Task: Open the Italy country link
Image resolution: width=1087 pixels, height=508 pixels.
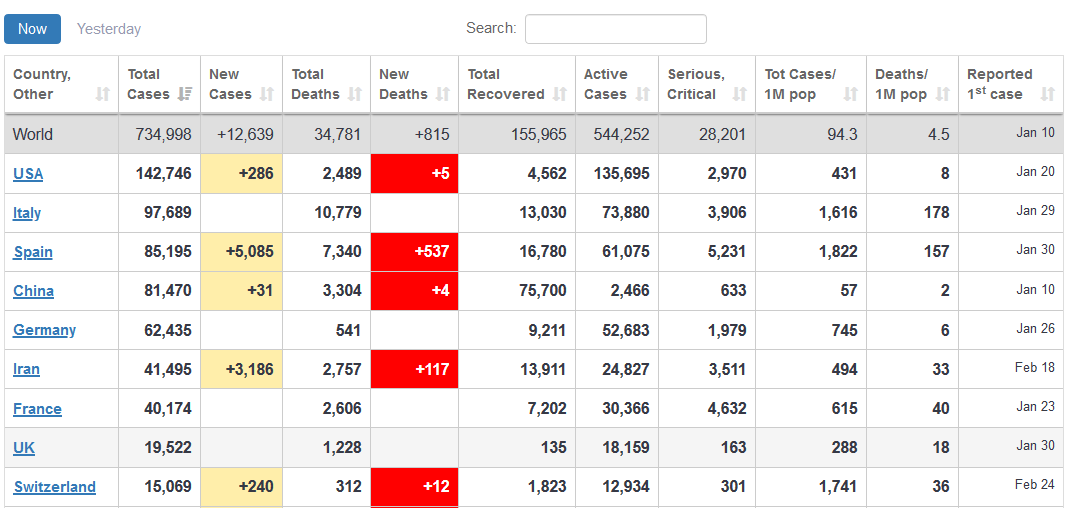Action: point(27,213)
